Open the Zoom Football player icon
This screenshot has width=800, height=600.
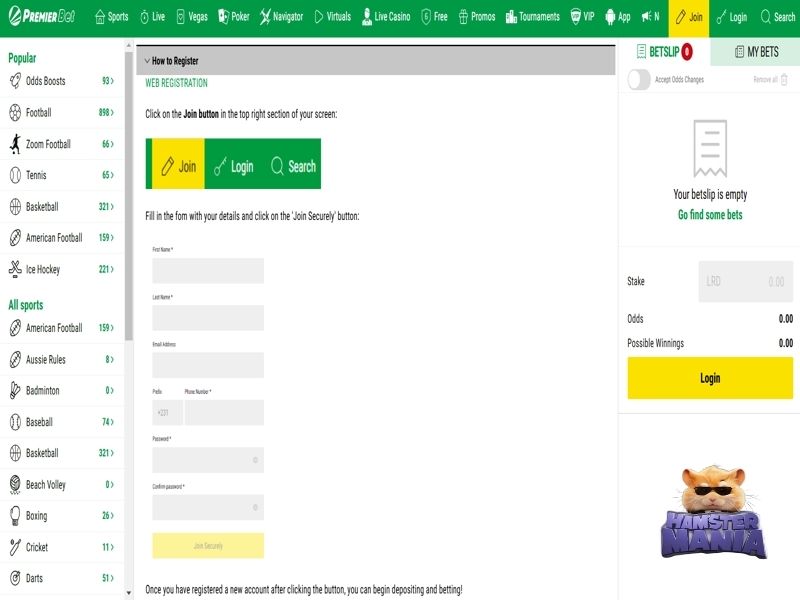point(15,144)
